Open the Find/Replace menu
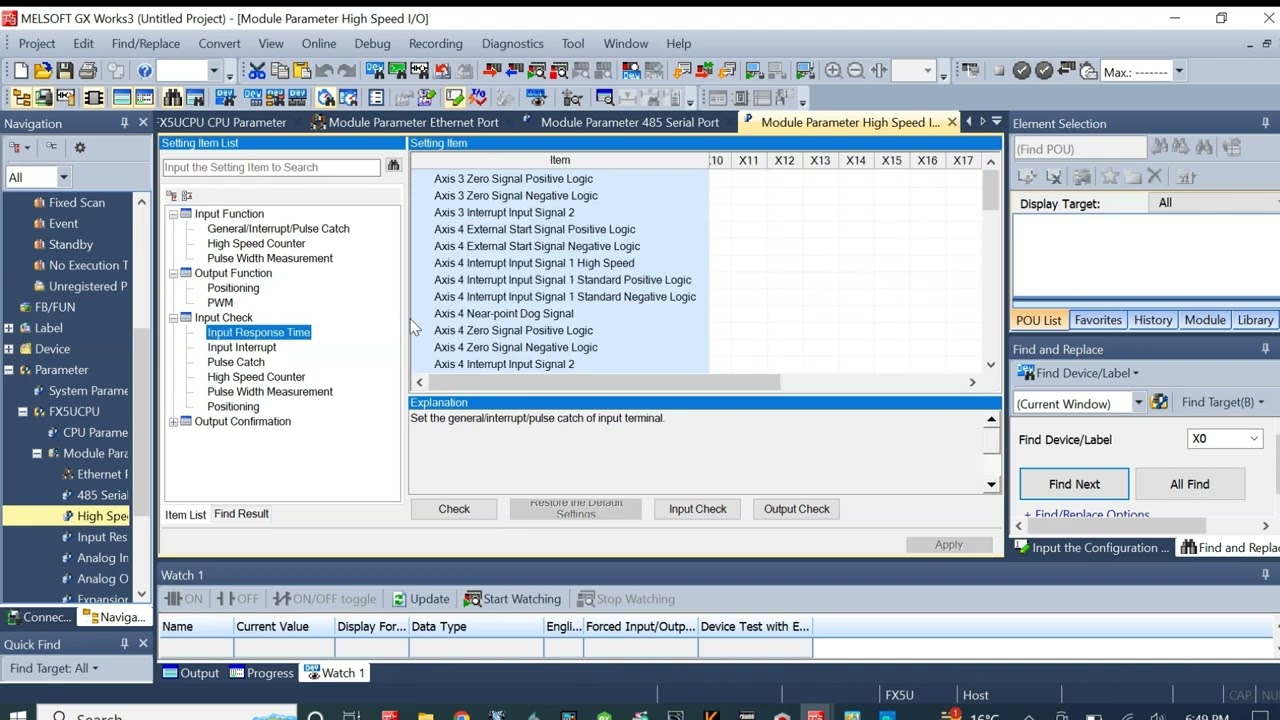This screenshot has height=720, width=1280. point(146,44)
